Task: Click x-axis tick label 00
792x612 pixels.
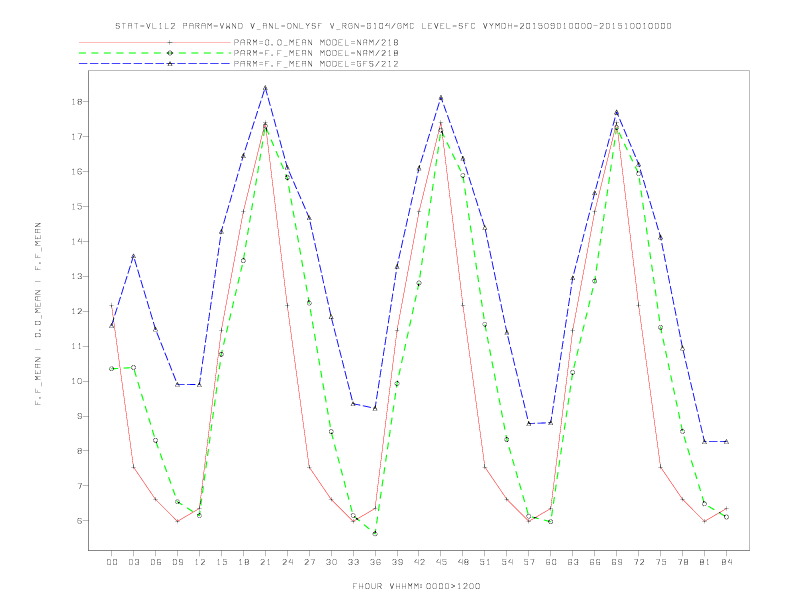Action: (x=112, y=562)
